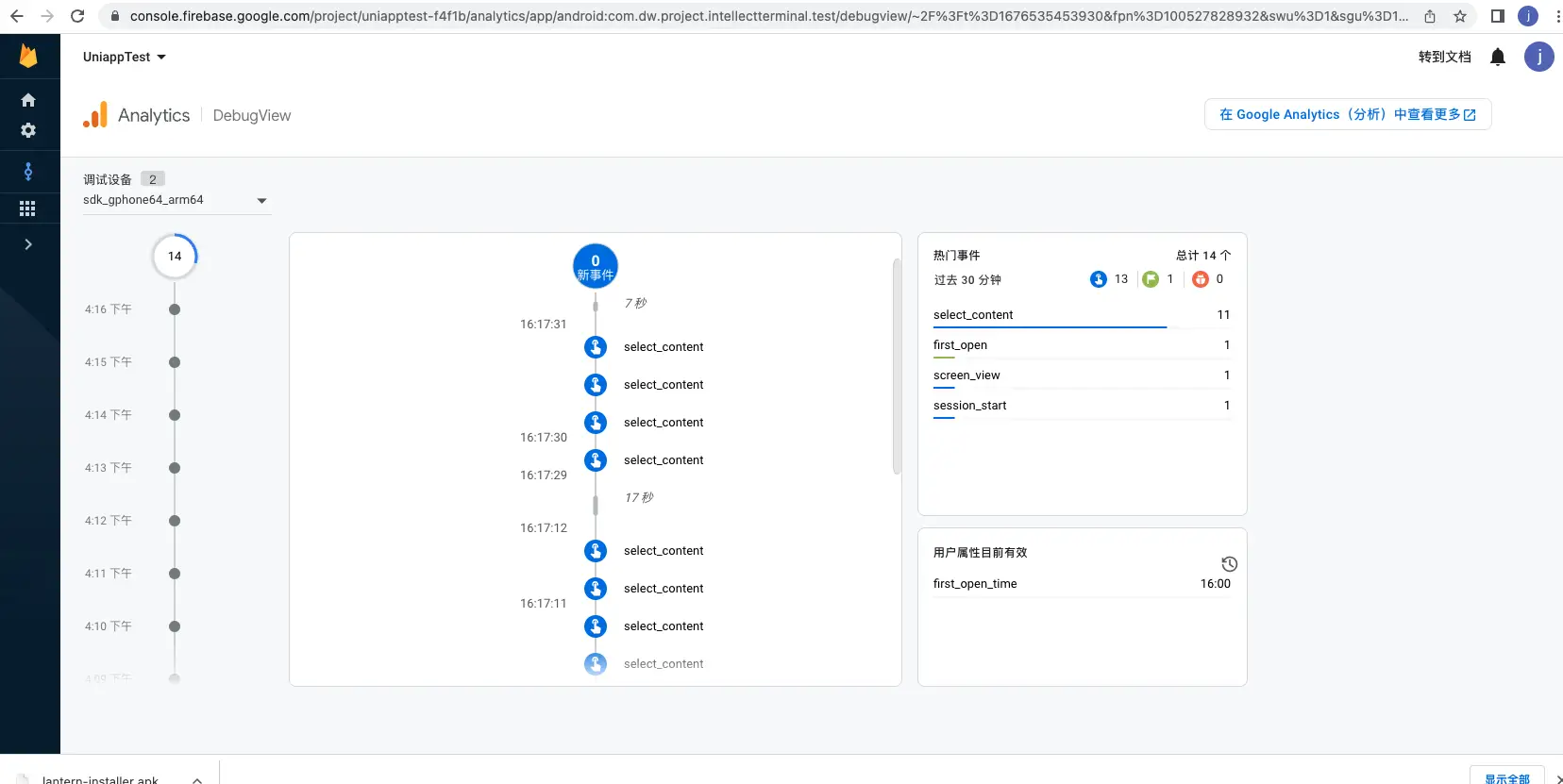Open project settings gear icon
Viewport: 1563px width, 784px height.
click(x=28, y=130)
